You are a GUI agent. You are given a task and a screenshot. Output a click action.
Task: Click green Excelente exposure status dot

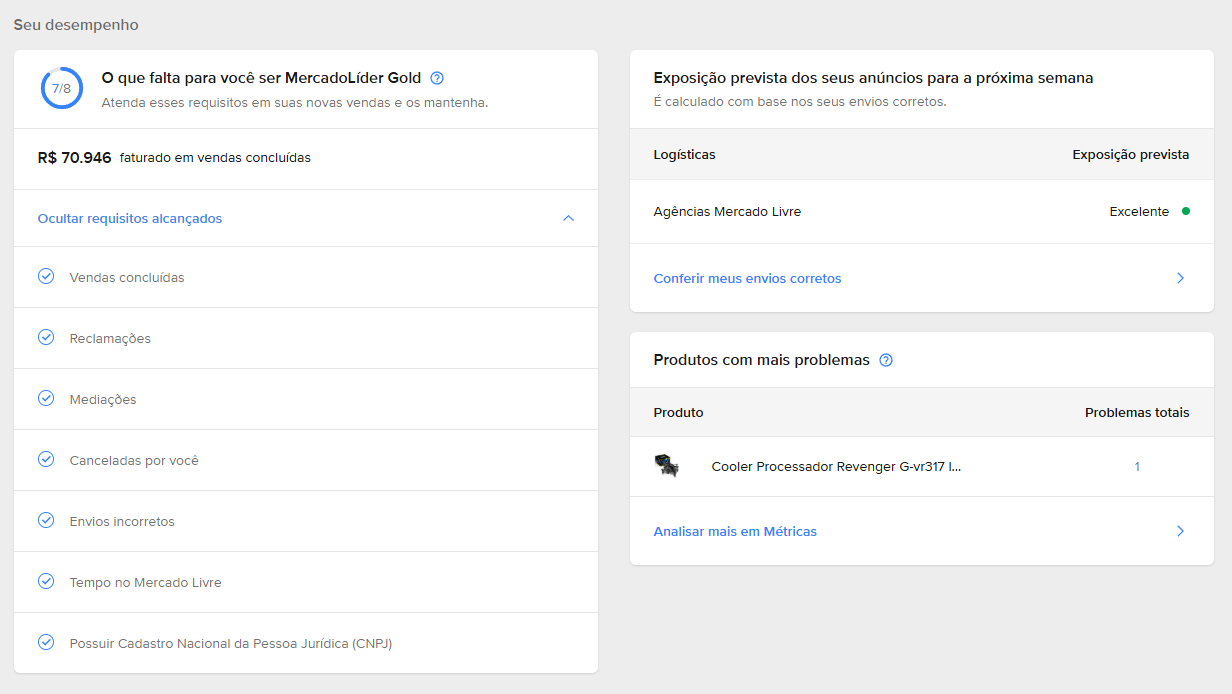tap(1185, 211)
